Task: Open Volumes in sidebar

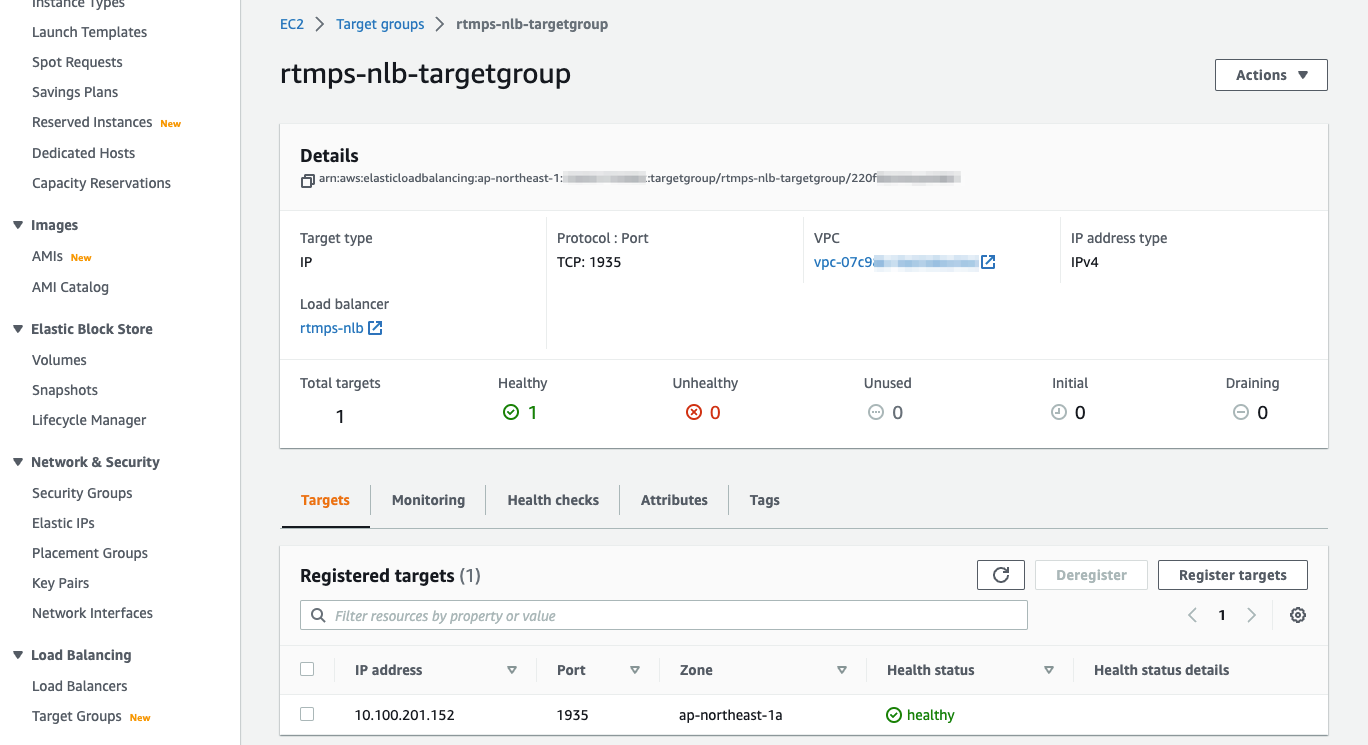Action: coord(59,360)
